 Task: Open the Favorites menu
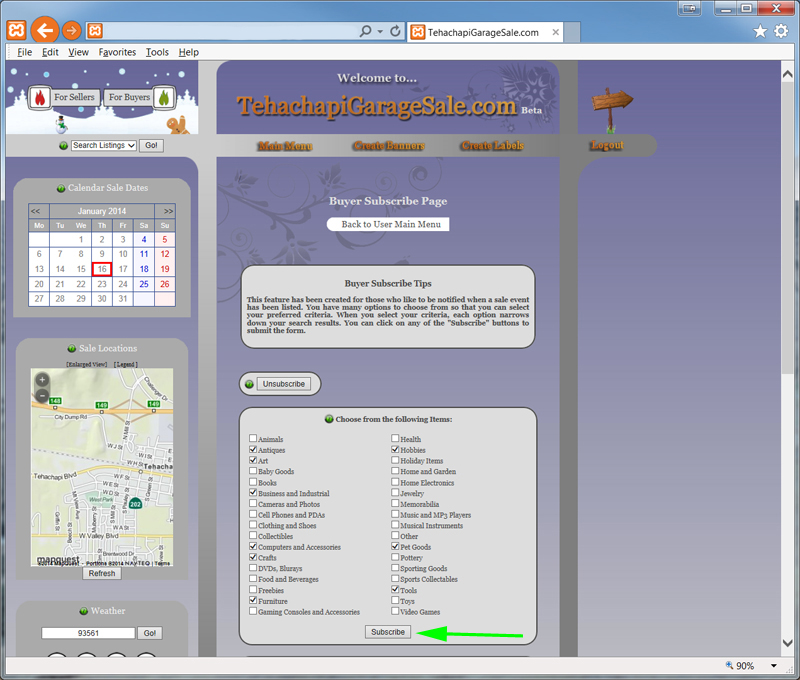(x=117, y=52)
